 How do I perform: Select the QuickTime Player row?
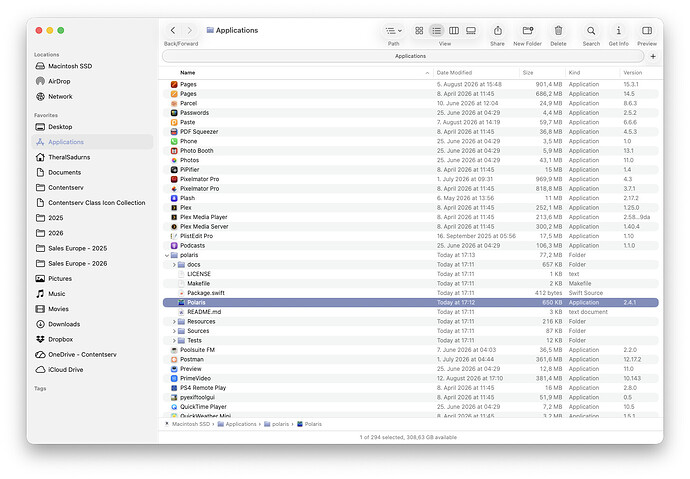point(411,407)
